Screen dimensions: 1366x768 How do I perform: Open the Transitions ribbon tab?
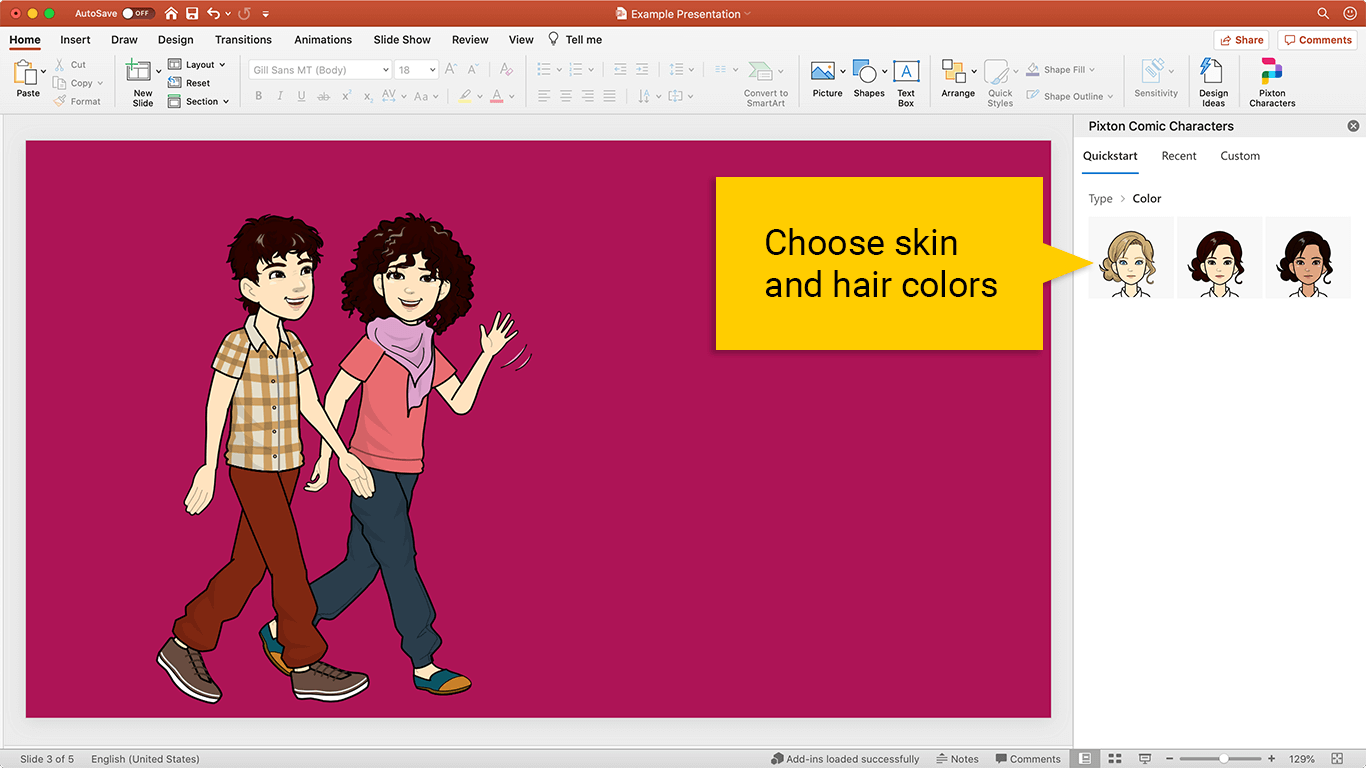tap(243, 40)
